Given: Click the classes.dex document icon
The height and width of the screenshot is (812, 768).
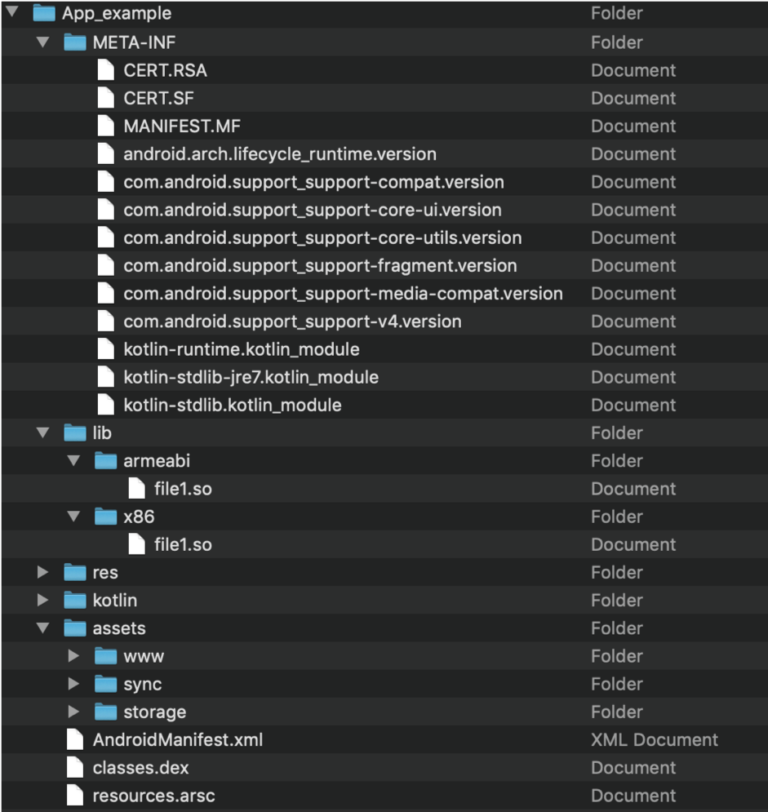Looking at the screenshot, I should [x=74, y=768].
